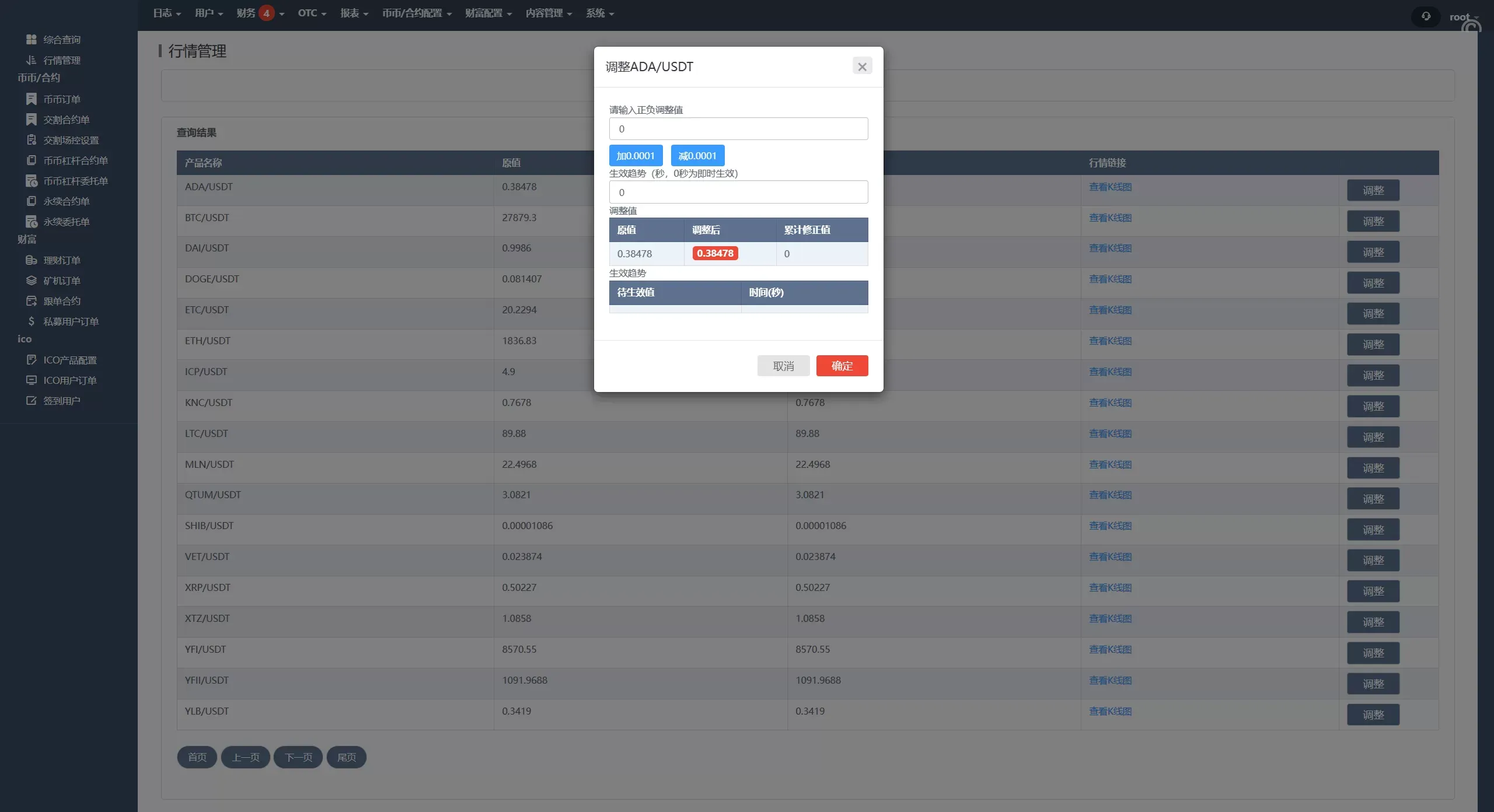Click the 矿机订单 layers icon
Image resolution: width=1494 pixels, height=812 pixels.
pos(32,281)
